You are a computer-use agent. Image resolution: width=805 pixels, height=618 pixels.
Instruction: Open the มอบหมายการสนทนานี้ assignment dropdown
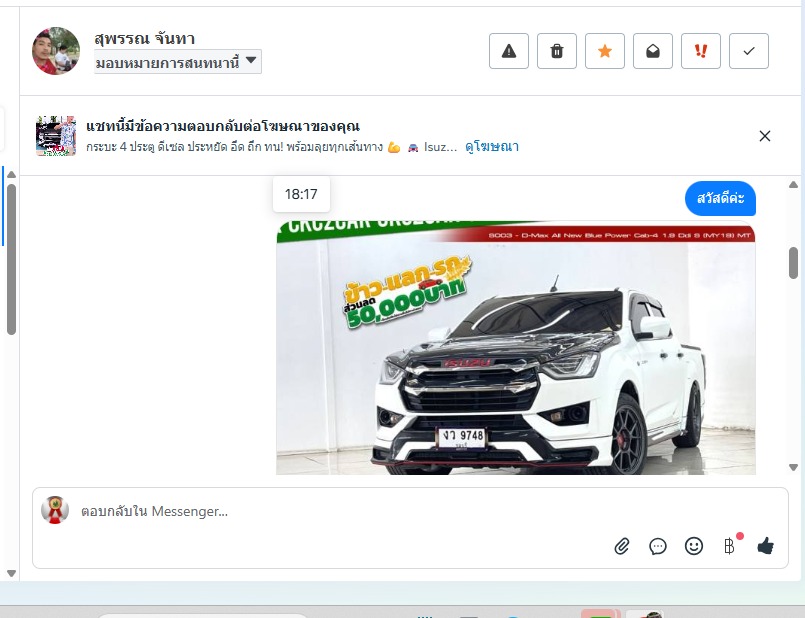178,62
